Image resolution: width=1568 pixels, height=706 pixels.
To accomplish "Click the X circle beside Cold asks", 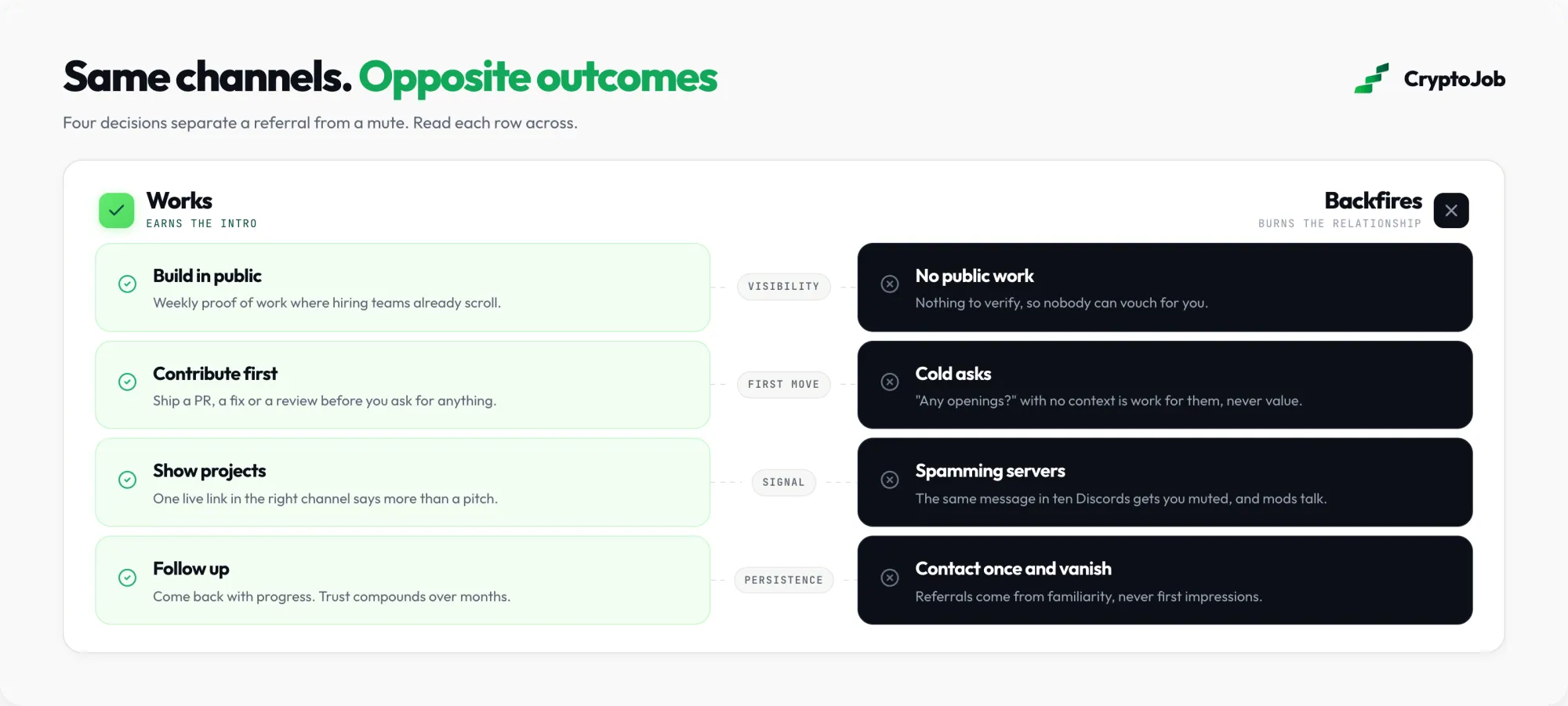I will (x=890, y=382).
